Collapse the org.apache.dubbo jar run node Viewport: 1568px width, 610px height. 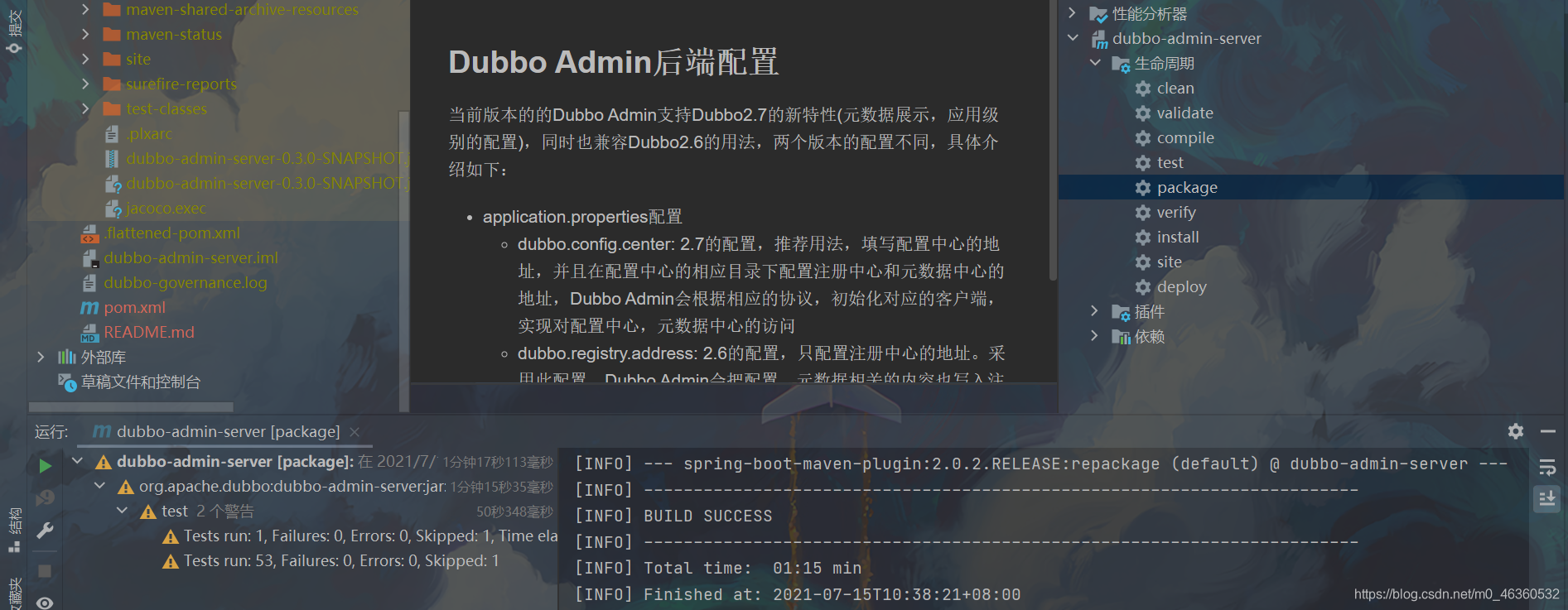[x=100, y=486]
